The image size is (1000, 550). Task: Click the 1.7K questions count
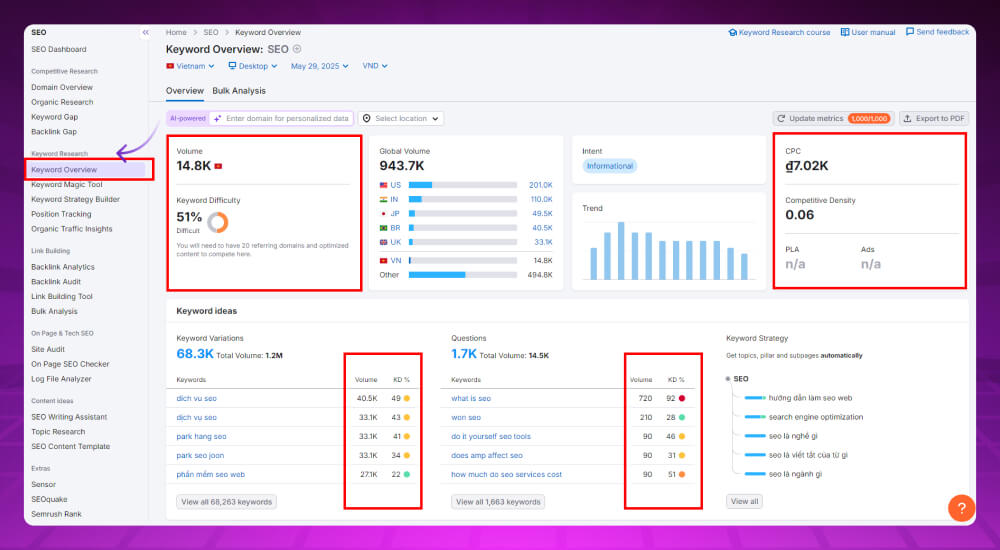tap(464, 354)
